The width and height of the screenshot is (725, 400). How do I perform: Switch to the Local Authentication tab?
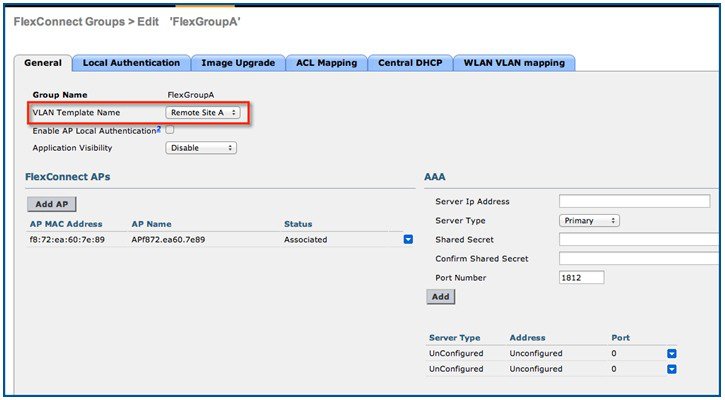(131, 63)
